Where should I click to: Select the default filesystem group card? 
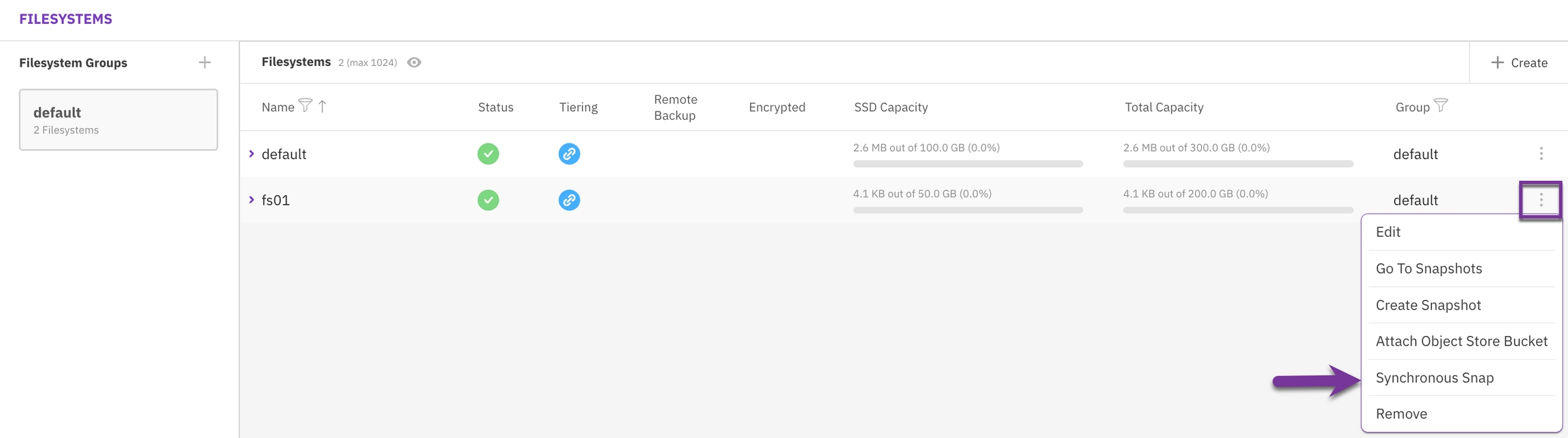pos(118,120)
